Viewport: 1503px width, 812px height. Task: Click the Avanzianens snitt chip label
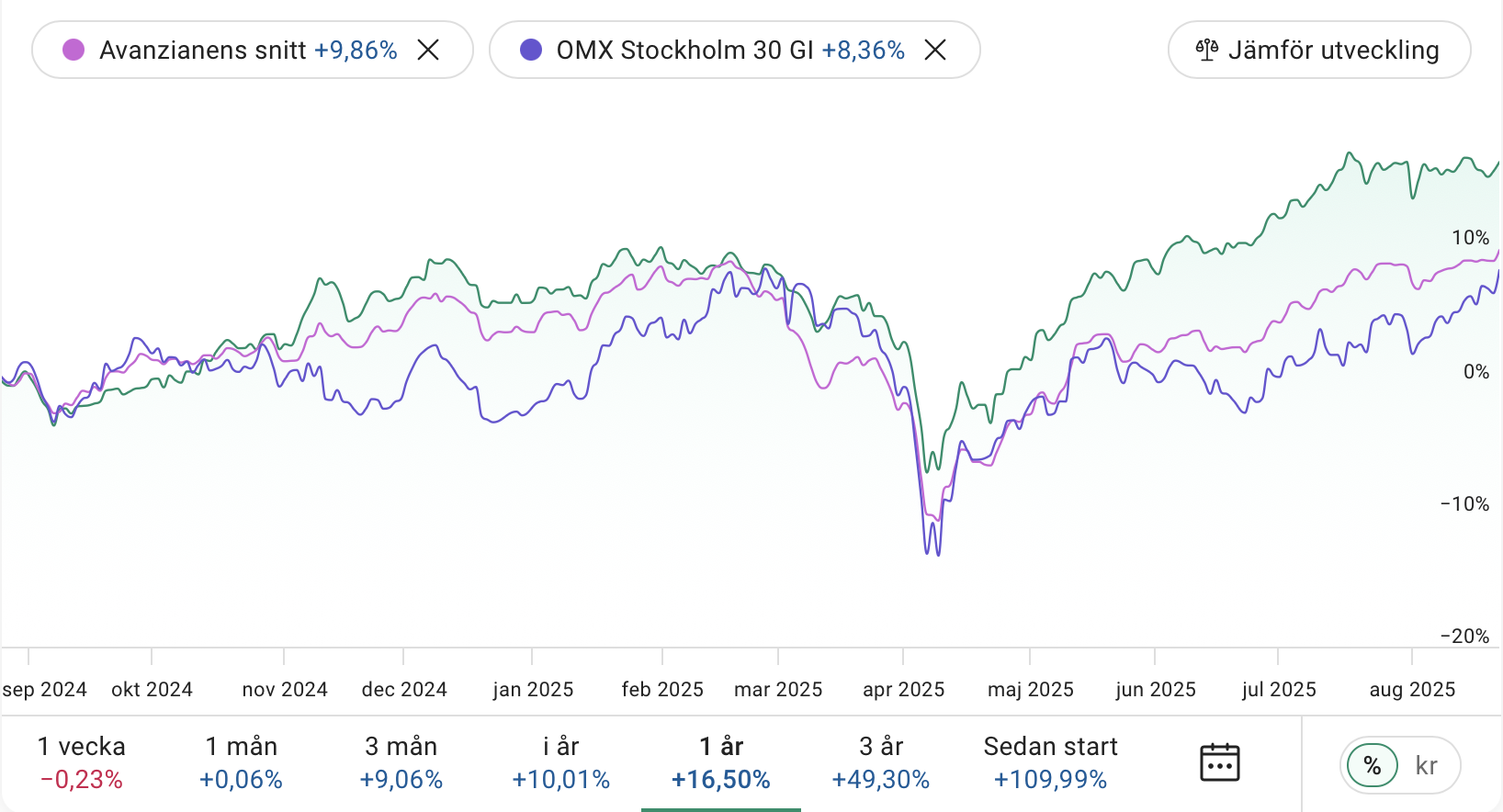pos(202,50)
